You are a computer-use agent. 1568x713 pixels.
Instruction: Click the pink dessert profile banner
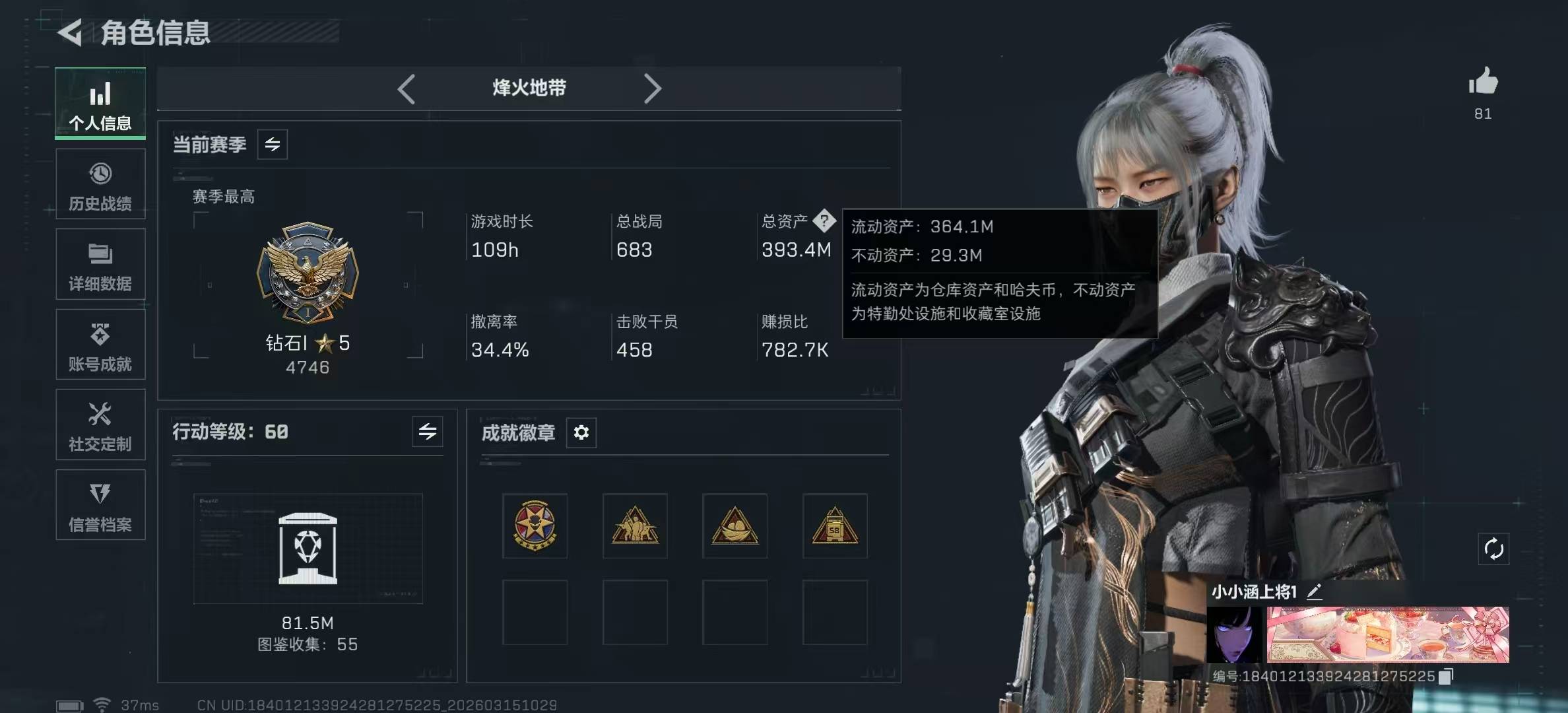(1387, 634)
